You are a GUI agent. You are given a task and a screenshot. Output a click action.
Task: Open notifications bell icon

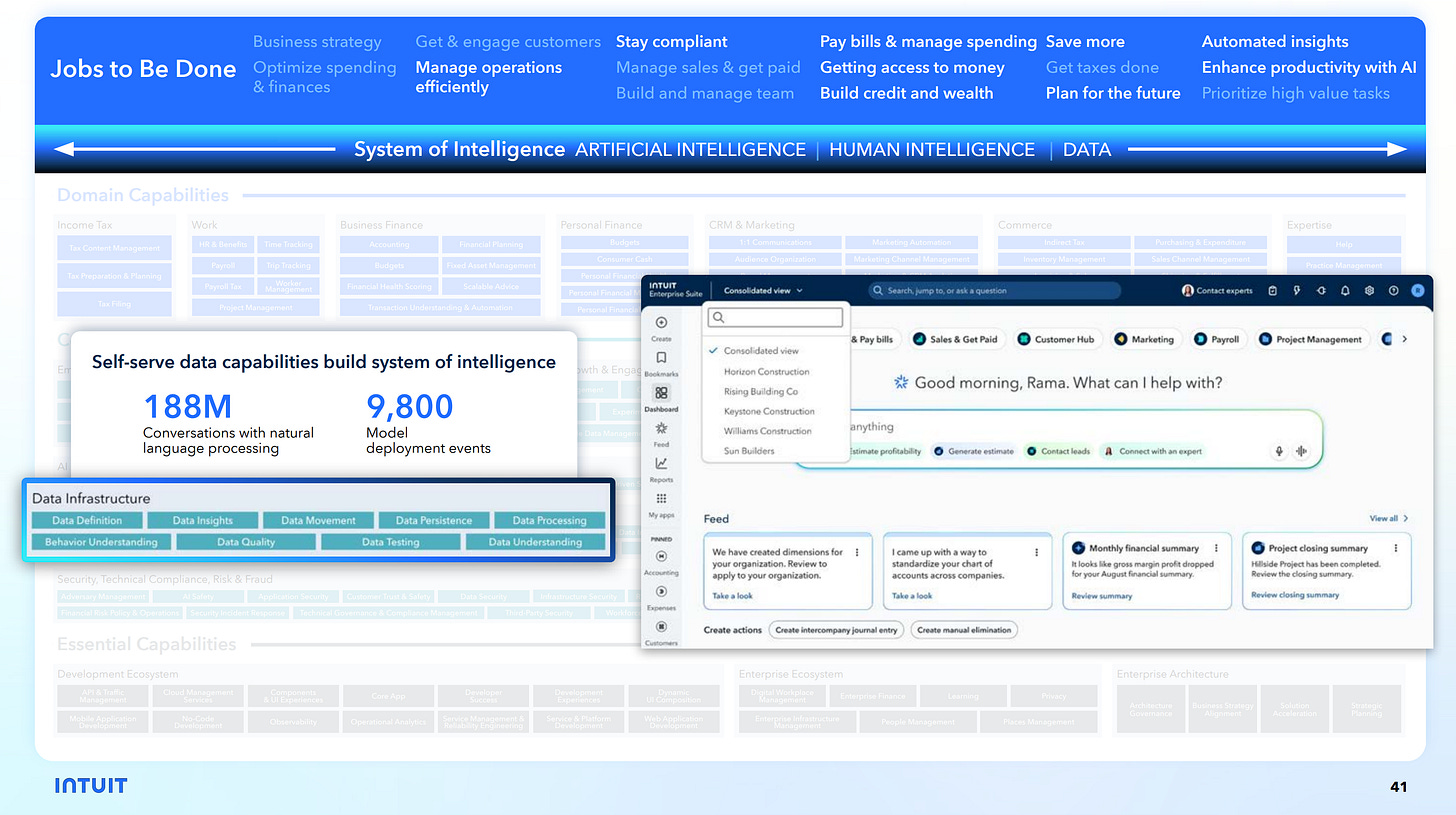[1345, 291]
